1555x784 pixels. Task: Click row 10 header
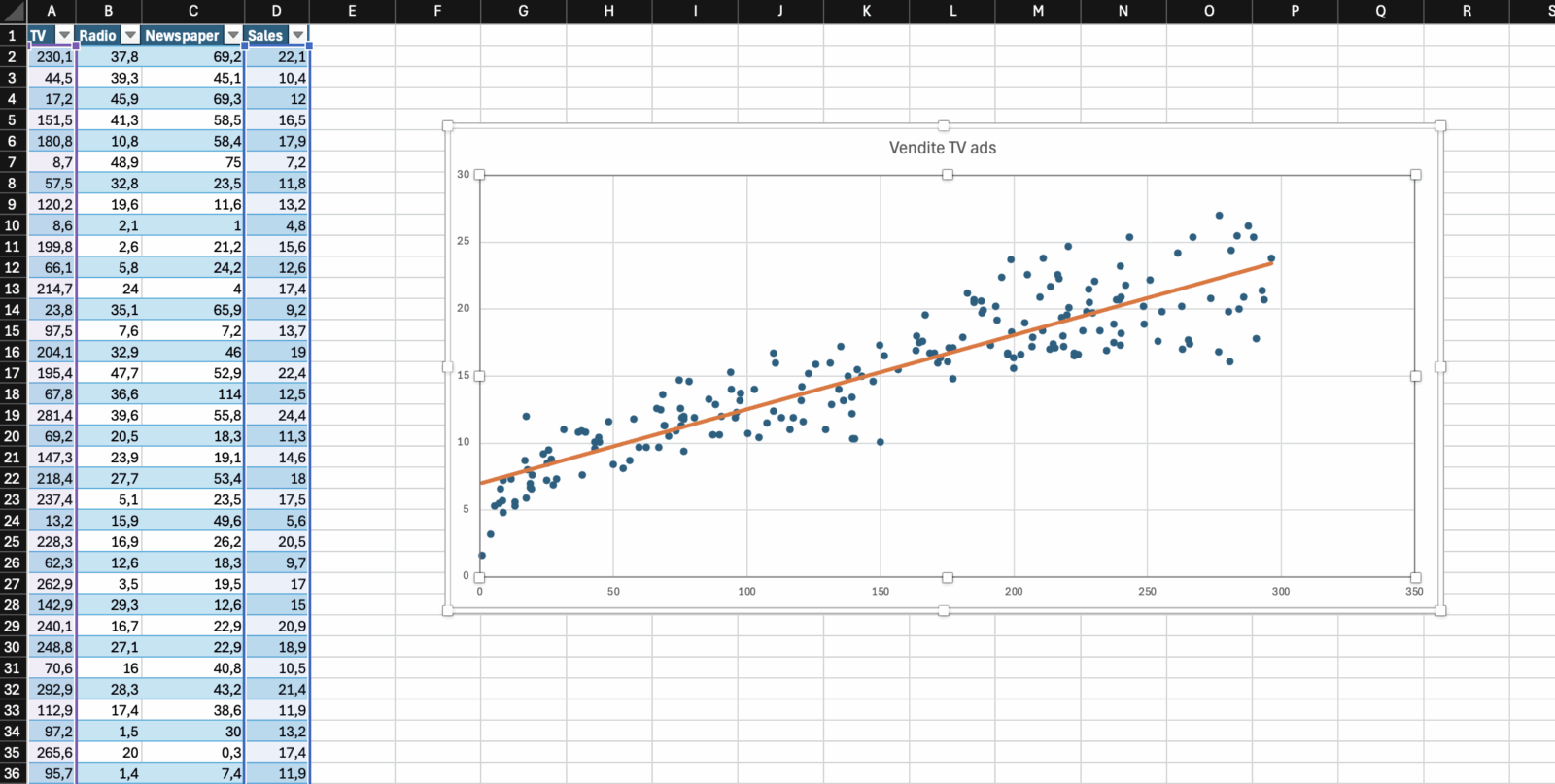(12, 225)
